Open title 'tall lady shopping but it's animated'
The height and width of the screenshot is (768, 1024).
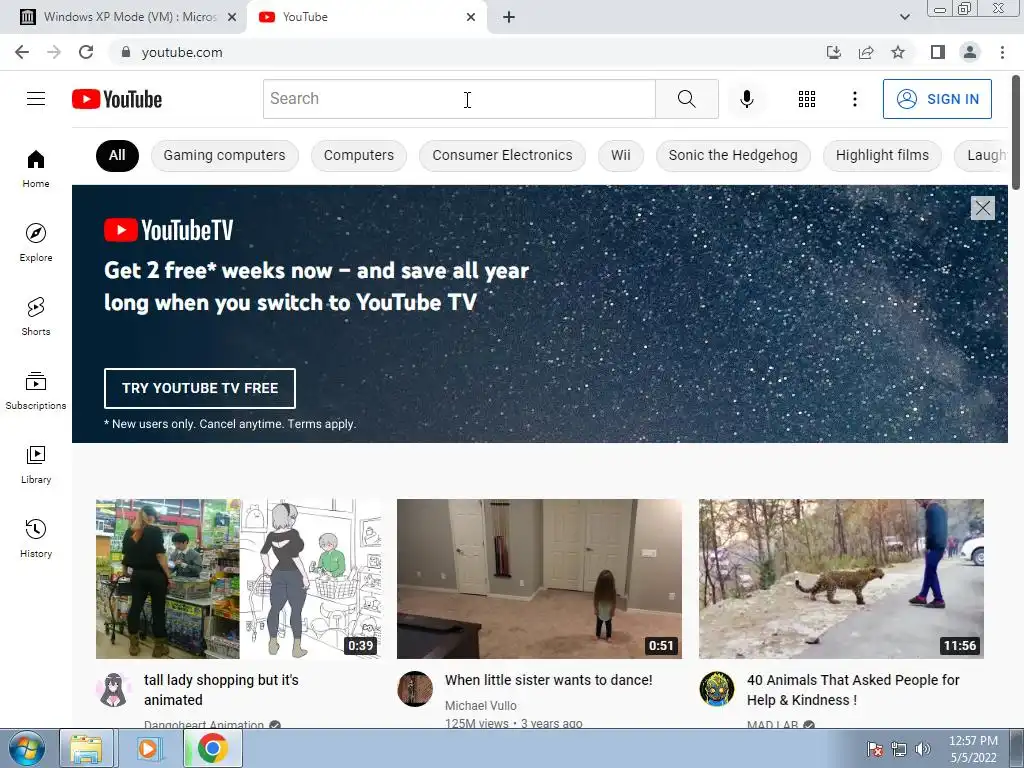coord(221,690)
